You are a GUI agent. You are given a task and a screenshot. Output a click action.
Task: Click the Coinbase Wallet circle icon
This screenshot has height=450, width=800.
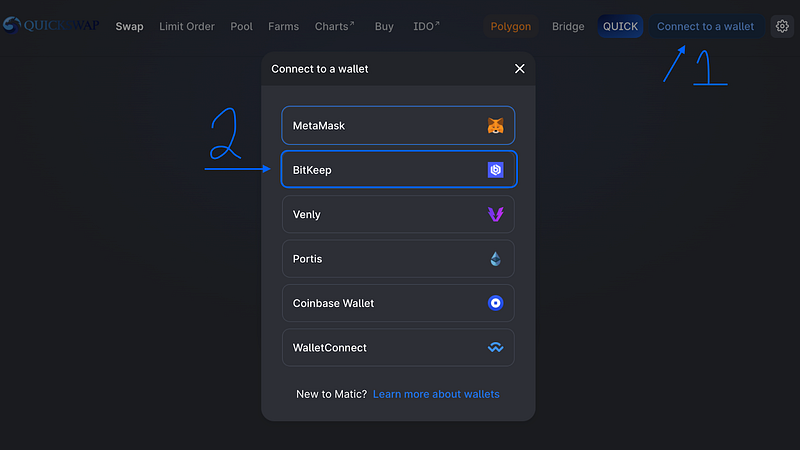(495, 303)
